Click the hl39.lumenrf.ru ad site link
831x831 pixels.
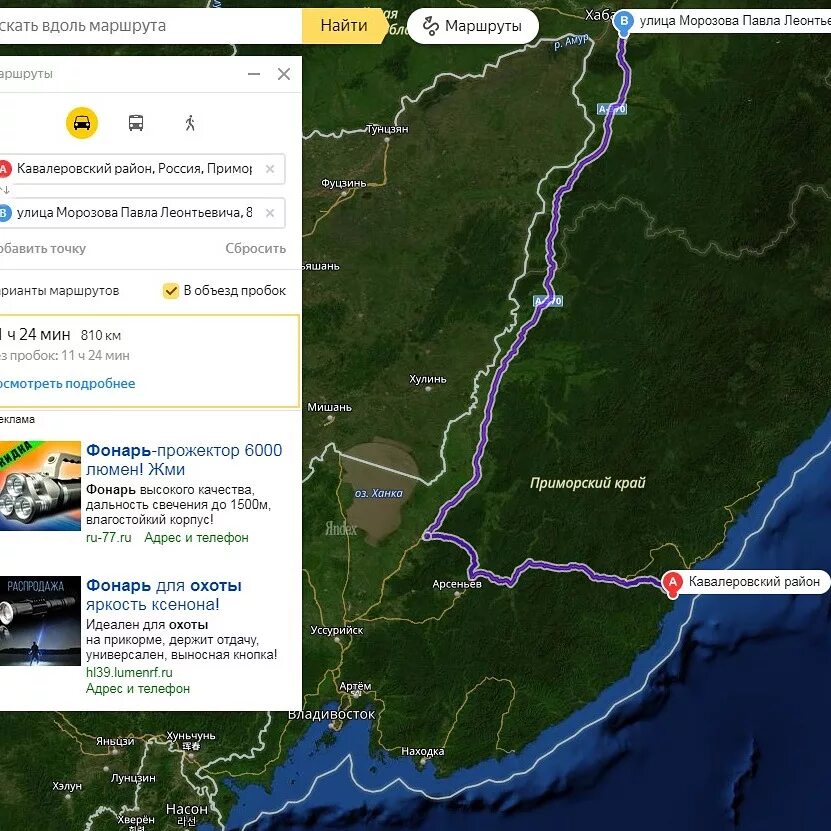tap(129, 673)
